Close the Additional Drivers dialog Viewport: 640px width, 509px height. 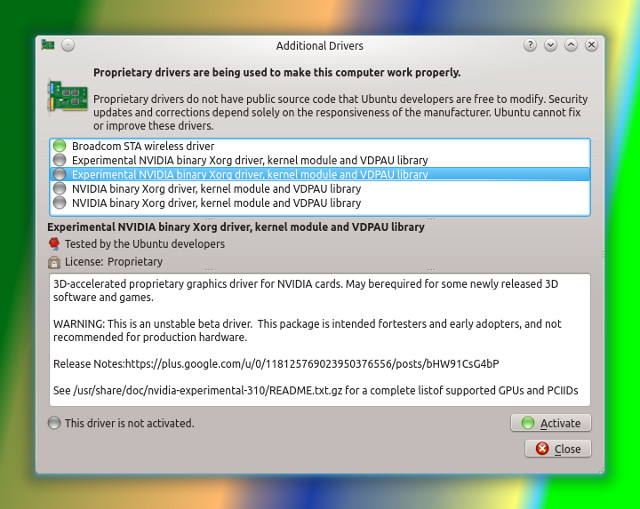pyautogui.click(x=558, y=449)
